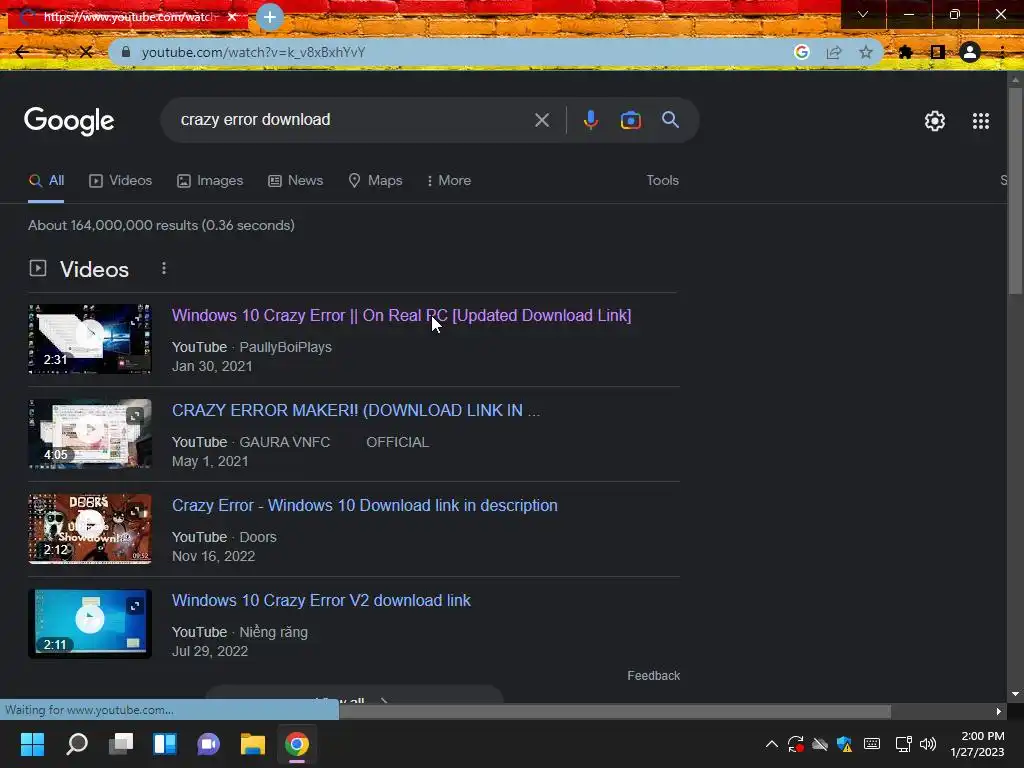Click 'PaullyBoiPlays' channel name text
Viewport: 1024px width, 768px height.
[x=285, y=347]
